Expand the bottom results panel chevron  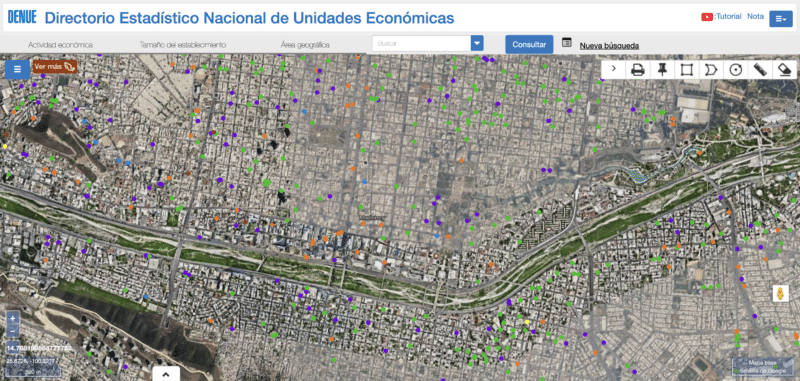(x=166, y=374)
